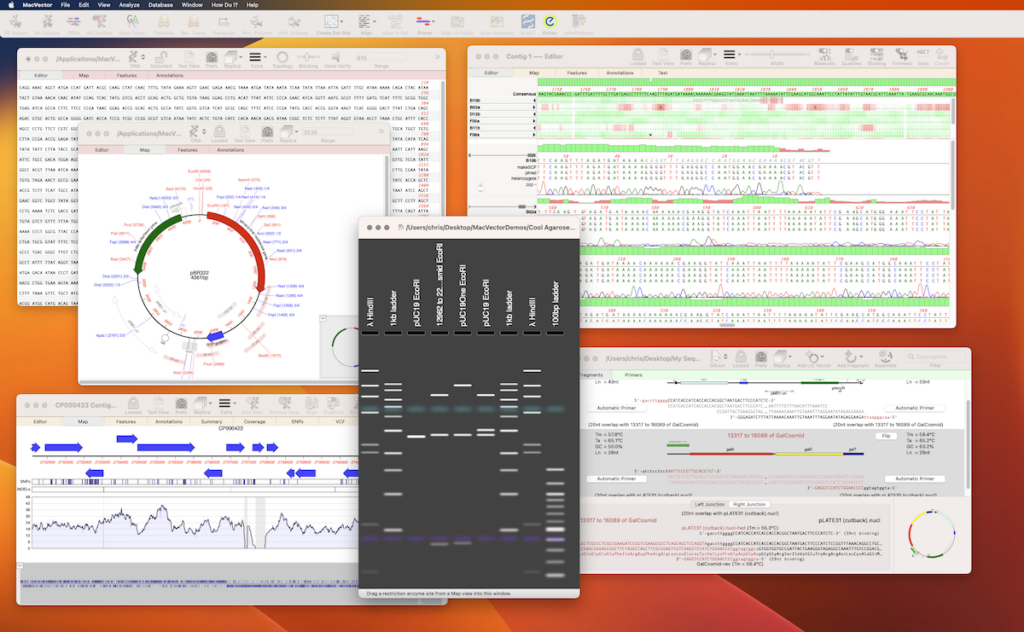Click the DNA icon in the pBR322 Map window

tap(195, 131)
